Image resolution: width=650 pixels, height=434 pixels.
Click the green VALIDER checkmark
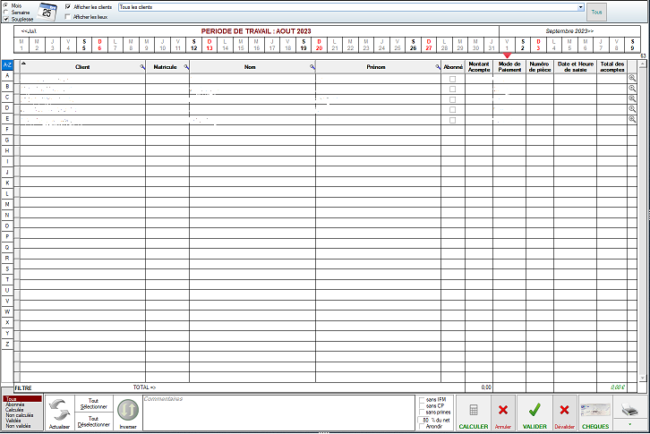pyautogui.click(x=535, y=409)
